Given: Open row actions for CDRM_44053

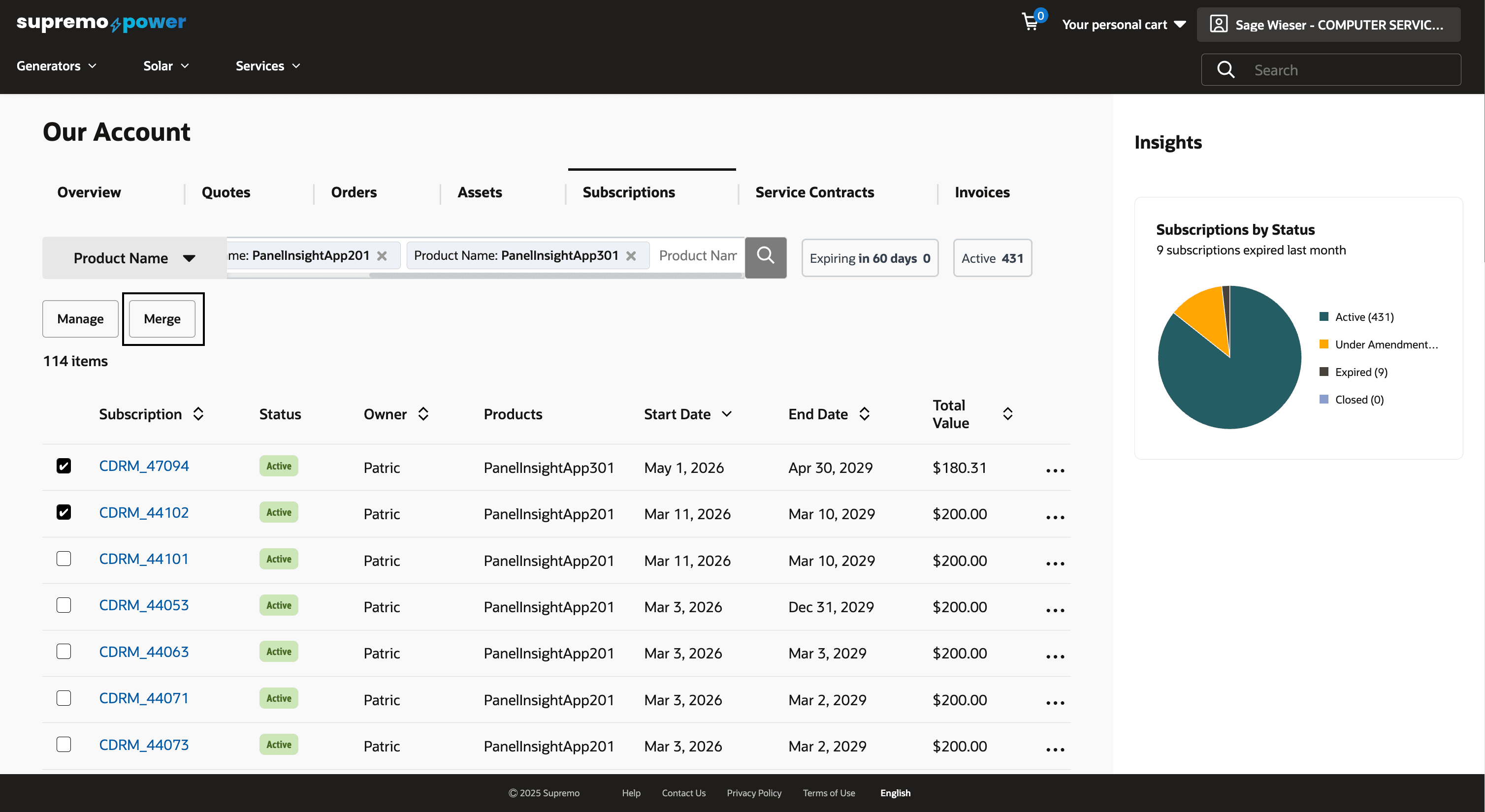Looking at the screenshot, I should [1055, 610].
